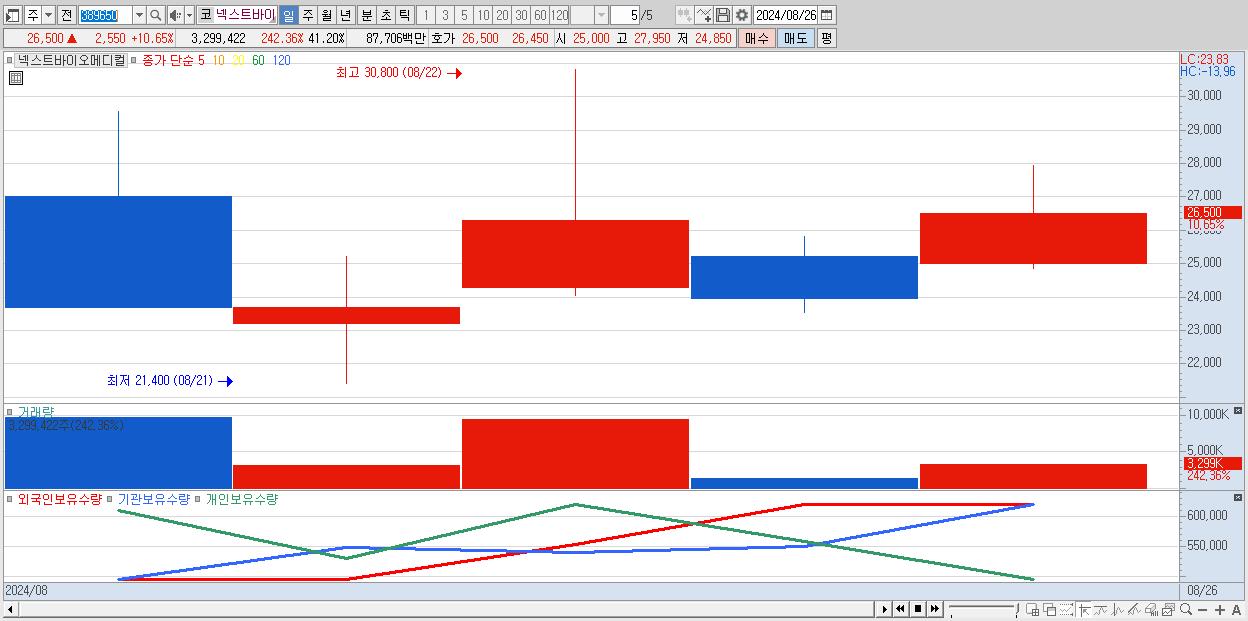Toggle the 코 market button

pos(204,15)
